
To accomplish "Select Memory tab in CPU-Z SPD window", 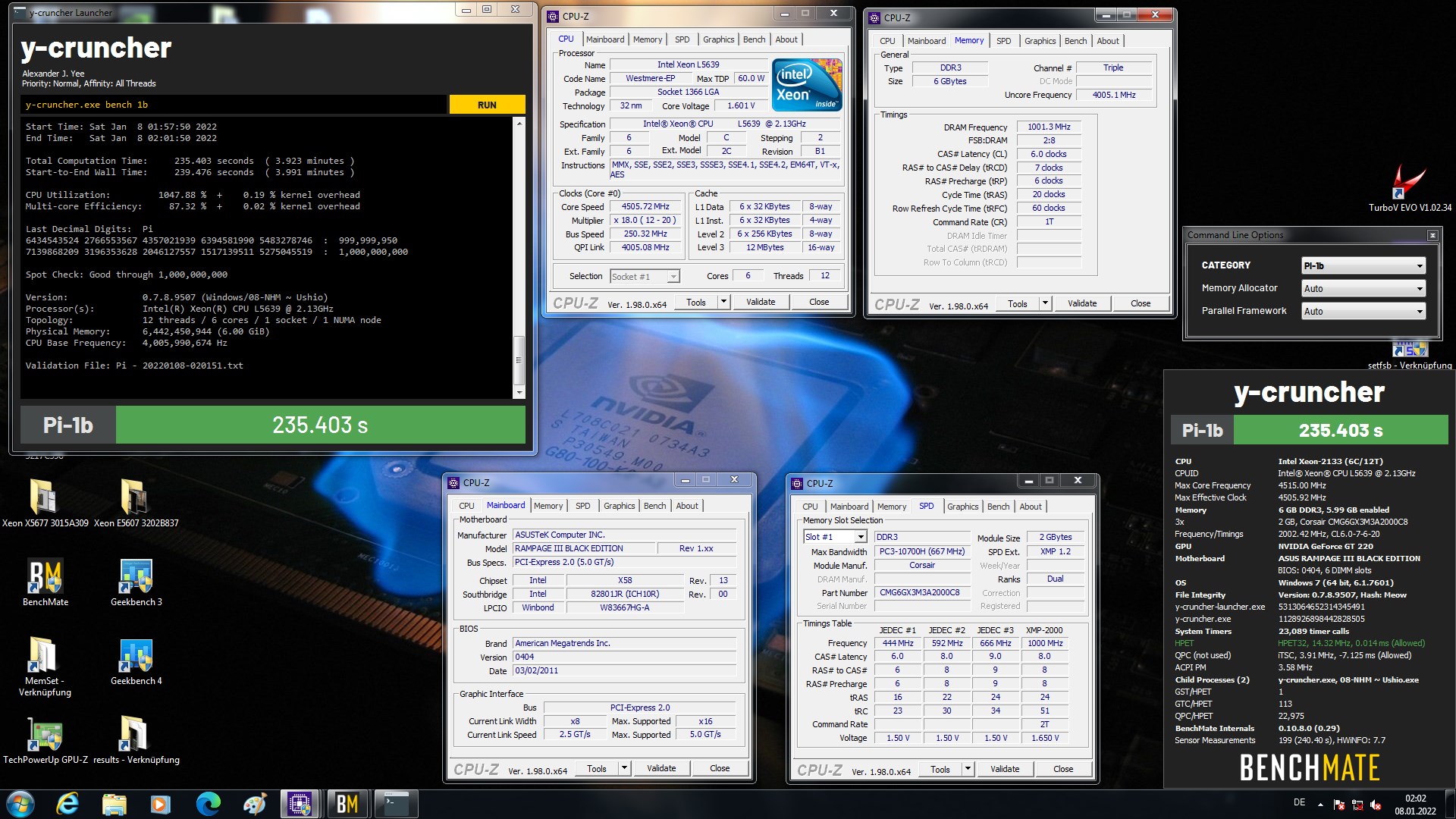I will pyautogui.click(x=891, y=507).
